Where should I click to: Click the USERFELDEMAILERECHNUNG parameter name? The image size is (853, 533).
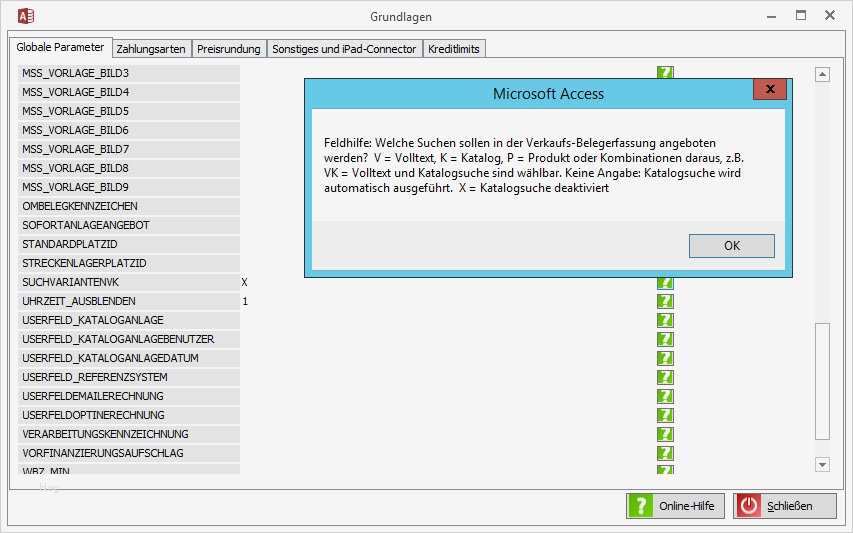(x=129, y=396)
